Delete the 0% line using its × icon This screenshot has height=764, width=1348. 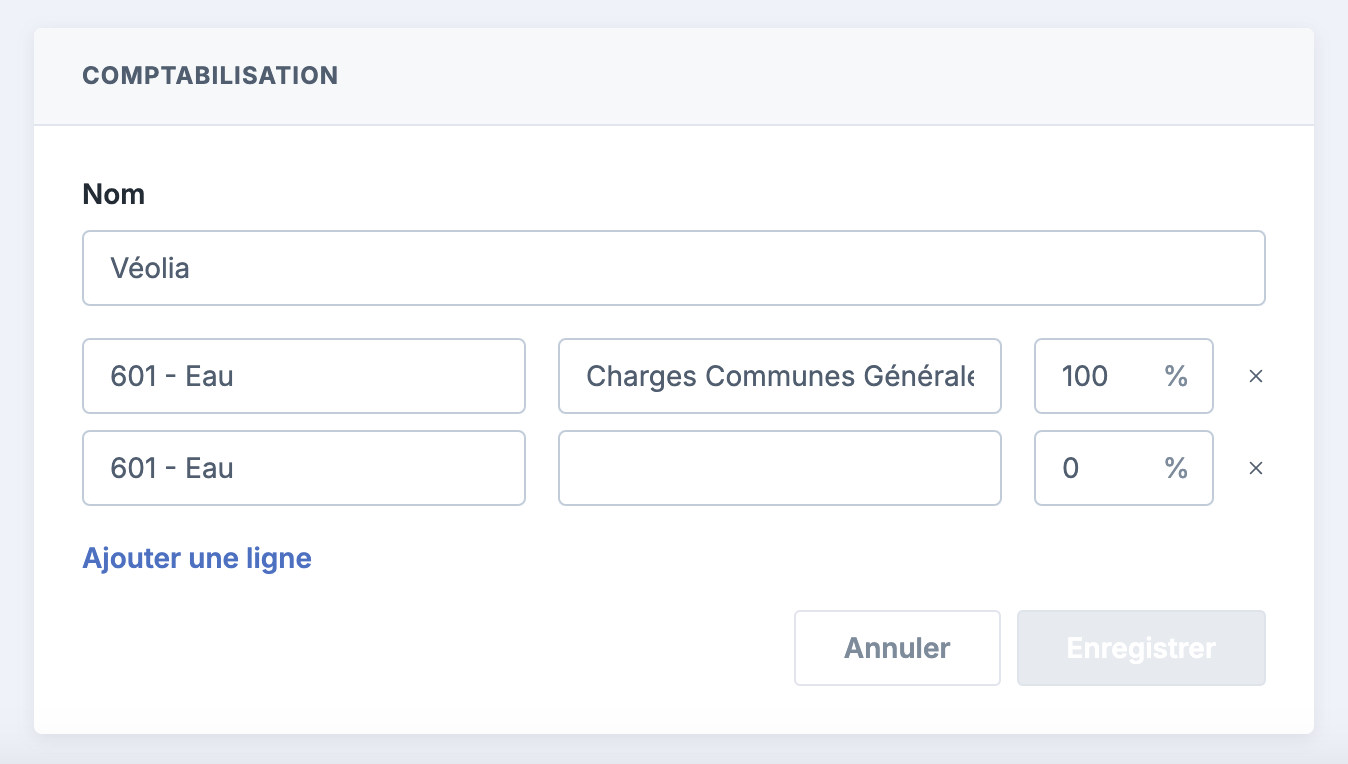[1256, 469]
